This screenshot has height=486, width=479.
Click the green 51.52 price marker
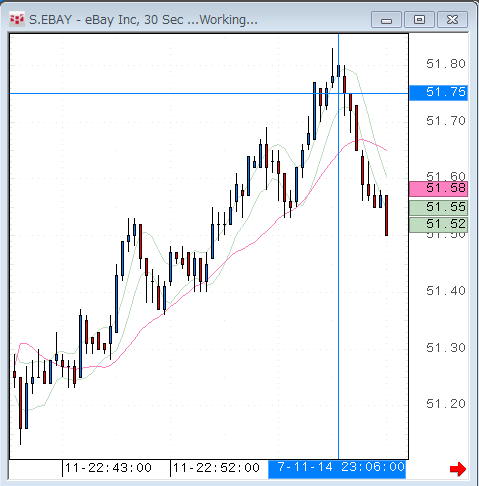(438, 224)
